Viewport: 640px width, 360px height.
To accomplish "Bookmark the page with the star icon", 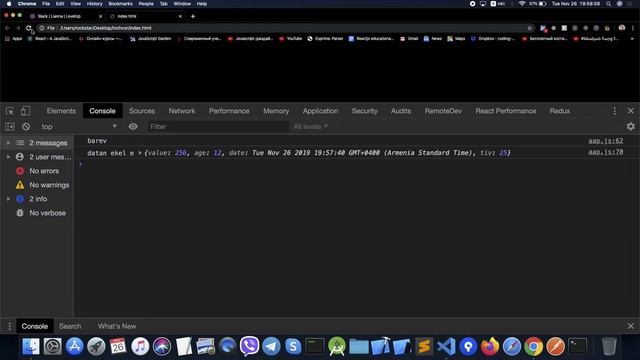I will pos(530,28).
